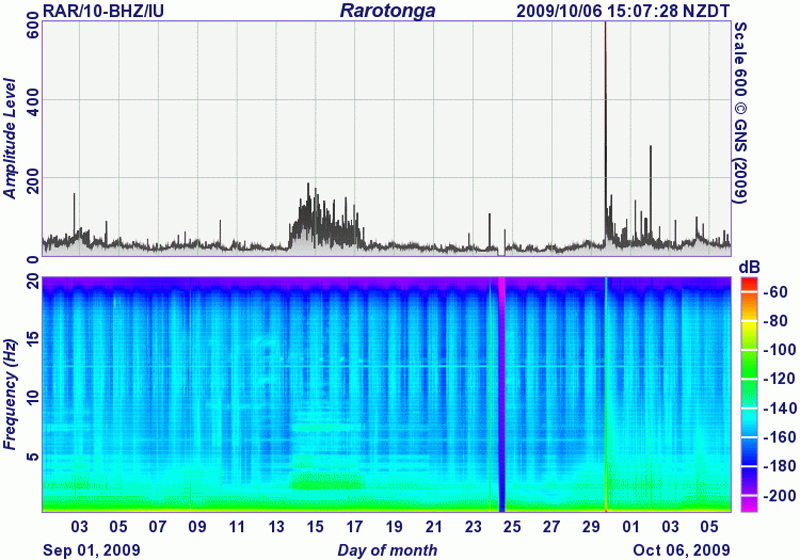Click the 10 Hz frequency tick label
The height and width of the screenshot is (560, 800).
[32, 396]
